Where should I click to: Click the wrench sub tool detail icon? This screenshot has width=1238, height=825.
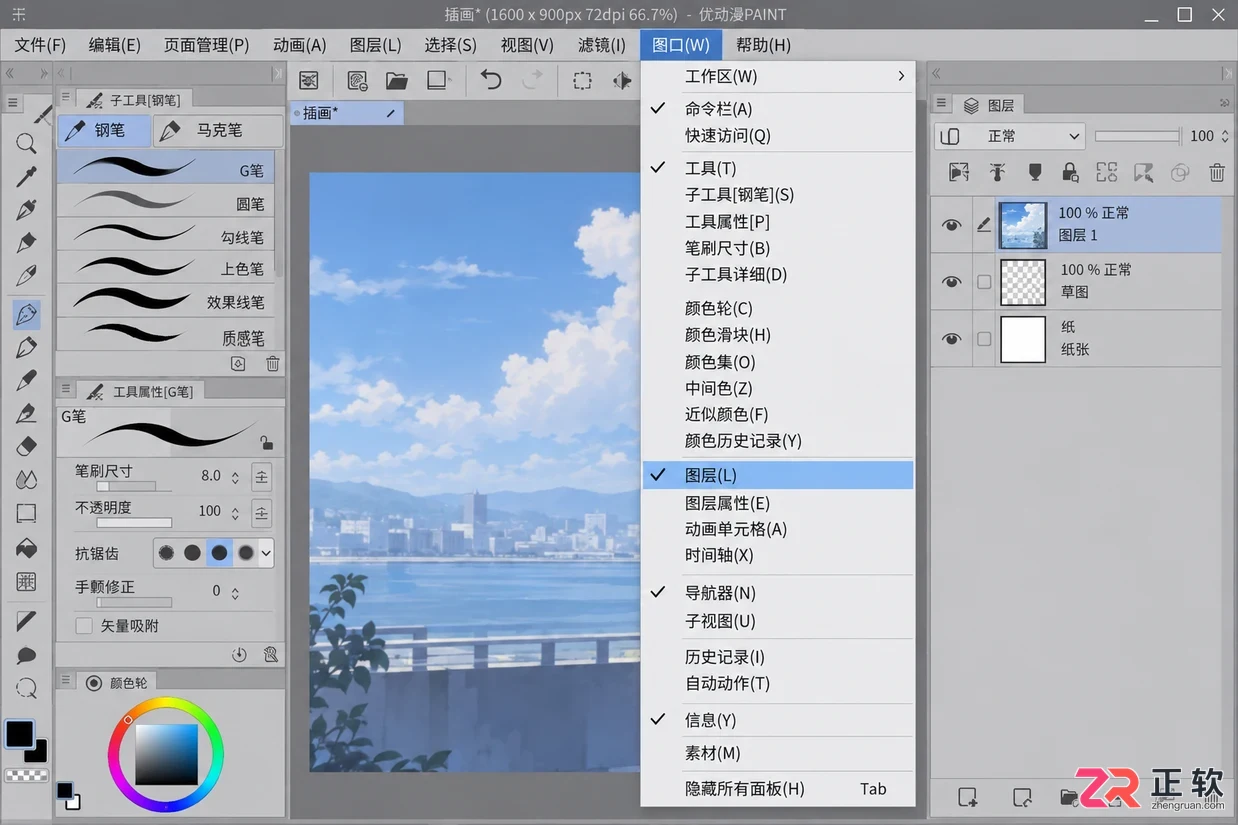pyautogui.click(x=270, y=655)
